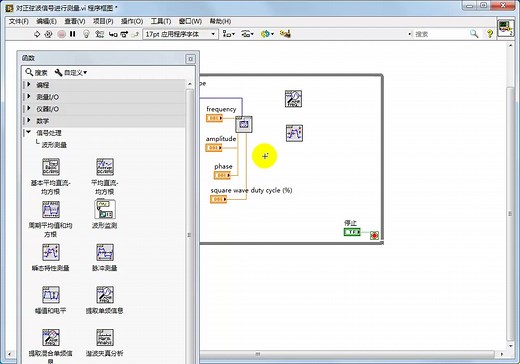Select the 幅值和电平 VI icon
This screenshot has width=520, height=364.
[51, 295]
